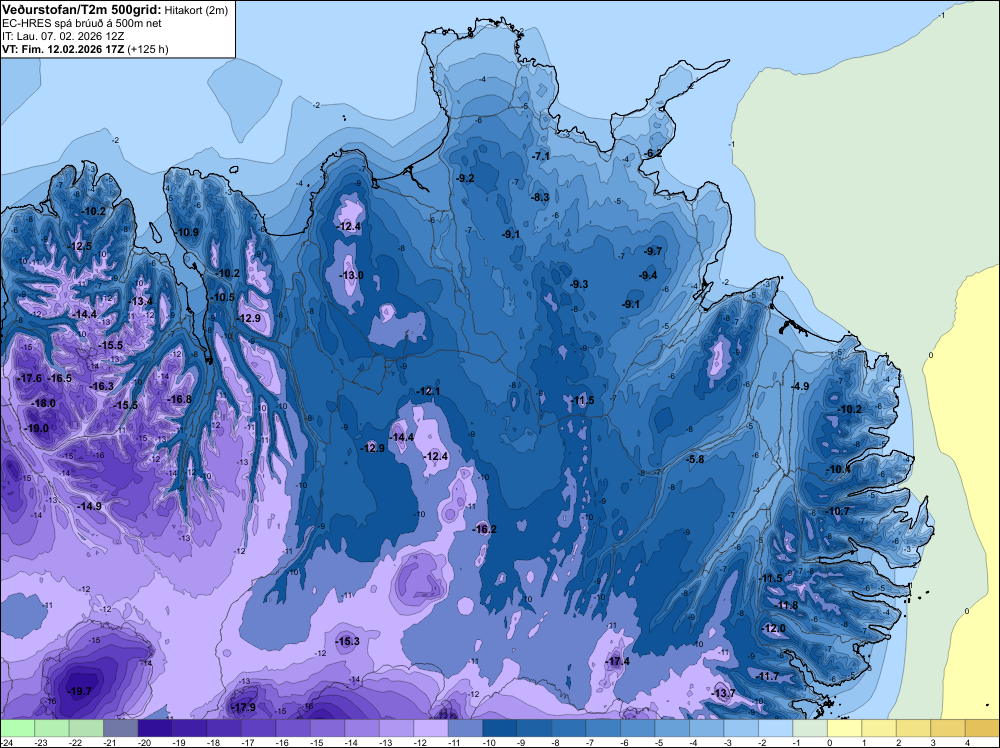Viewport: 1000px width, 748px height.
Task: Click the -17.9 temperature value
Action: click(x=243, y=707)
